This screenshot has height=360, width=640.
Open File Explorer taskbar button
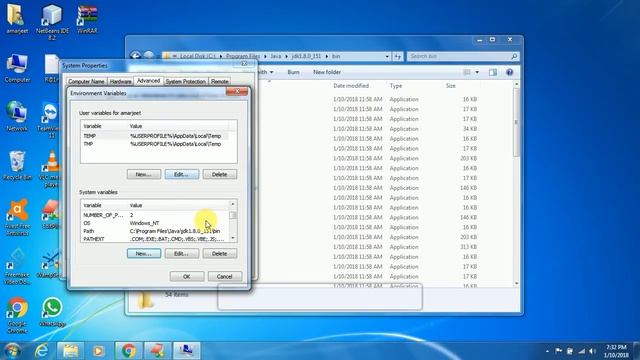coord(70,351)
